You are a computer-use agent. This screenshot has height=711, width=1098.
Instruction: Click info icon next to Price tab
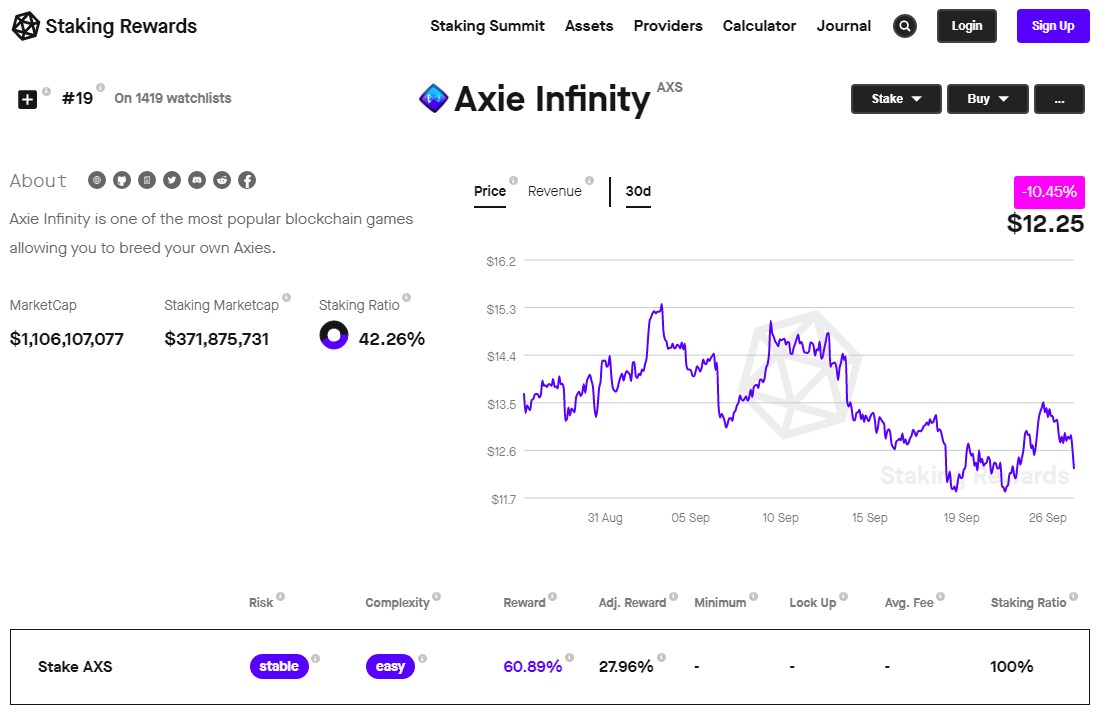(513, 180)
